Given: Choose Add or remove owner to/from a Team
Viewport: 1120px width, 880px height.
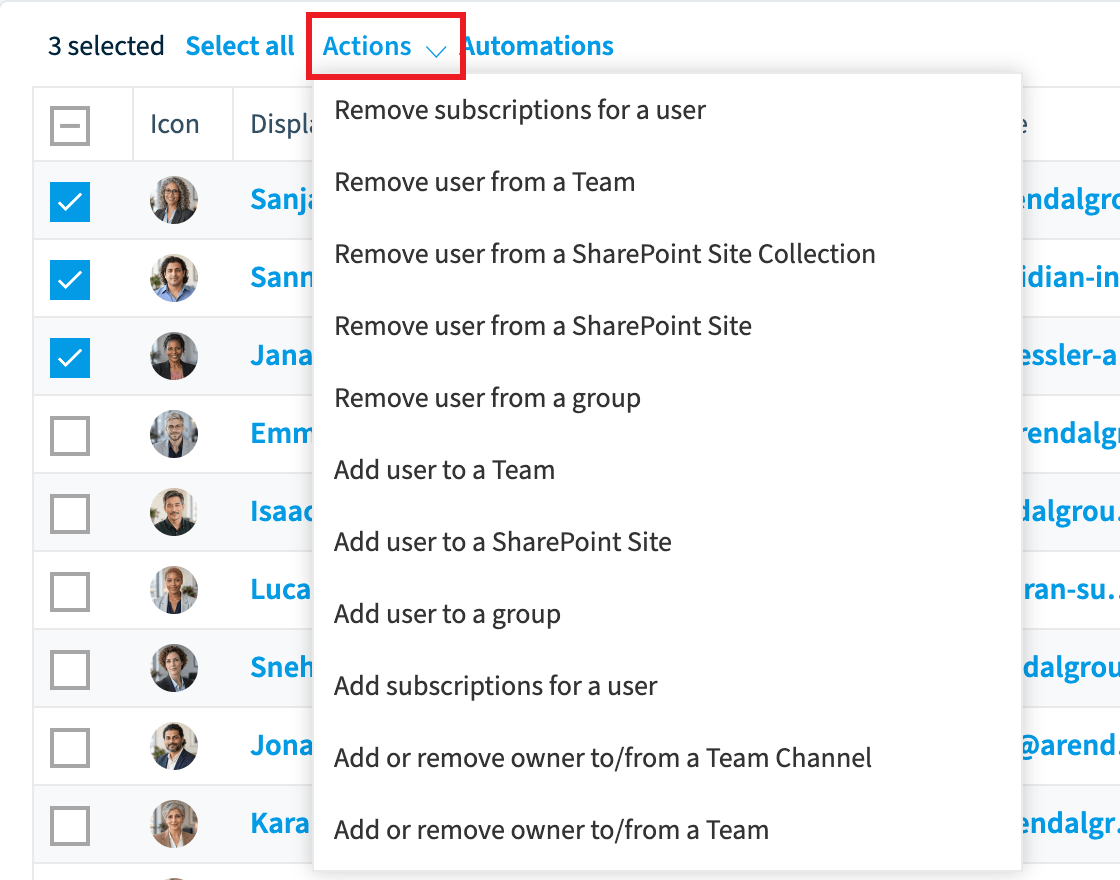Looking at the screenshot, I should pyautogui.click(x=667, y=830).
